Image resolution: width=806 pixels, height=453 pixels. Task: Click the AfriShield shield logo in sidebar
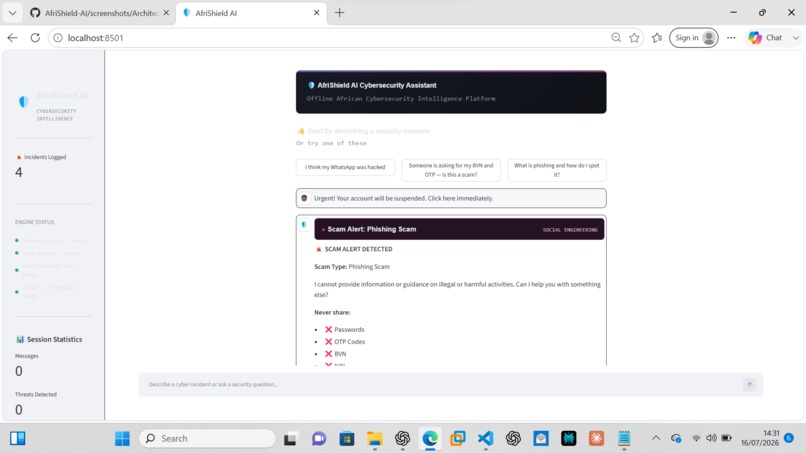(24, 102)
